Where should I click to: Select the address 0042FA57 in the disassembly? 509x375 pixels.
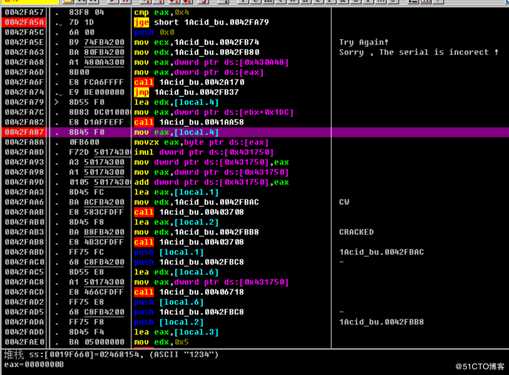point(24,12)
